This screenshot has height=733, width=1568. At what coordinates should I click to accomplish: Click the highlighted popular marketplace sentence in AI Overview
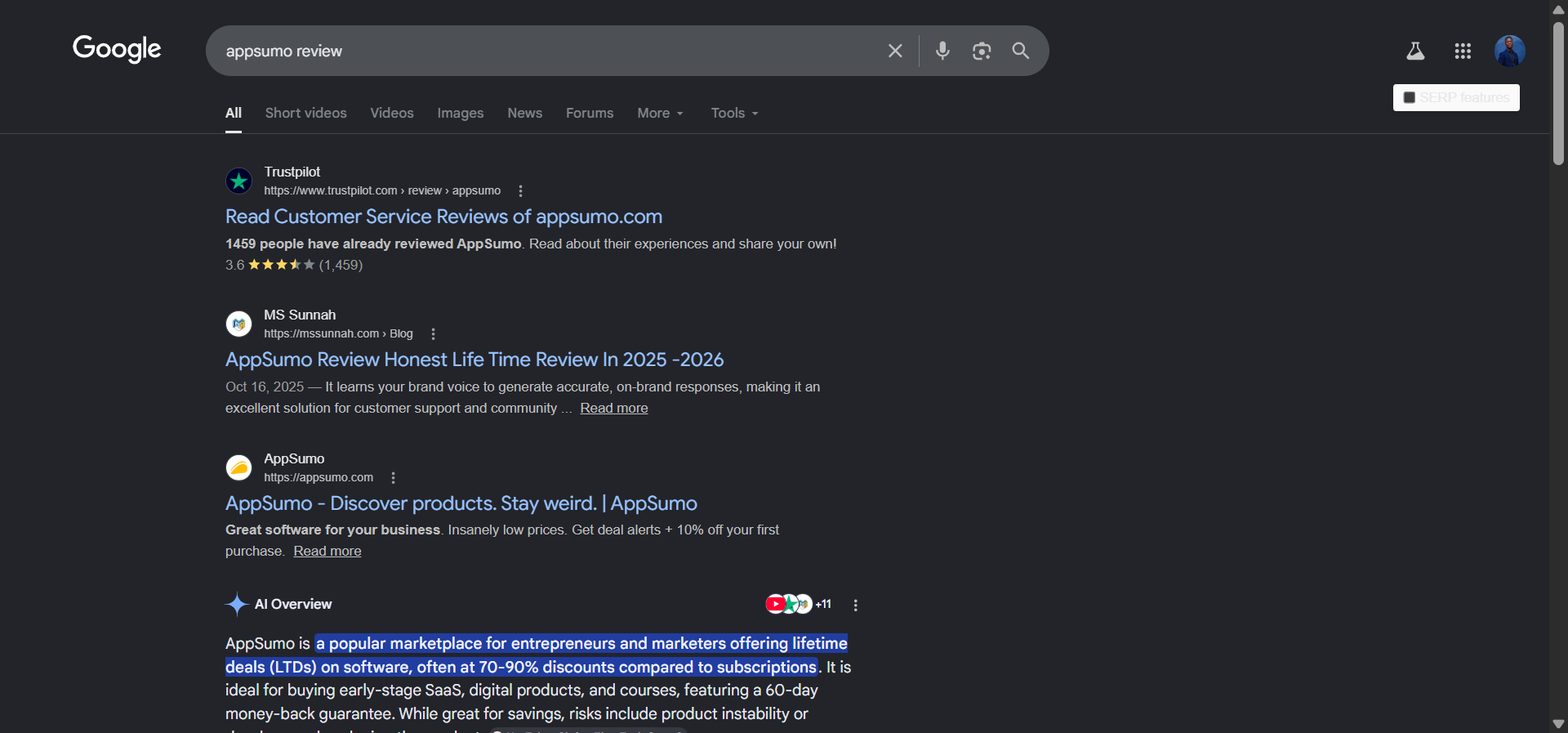(x=537, y=655)
